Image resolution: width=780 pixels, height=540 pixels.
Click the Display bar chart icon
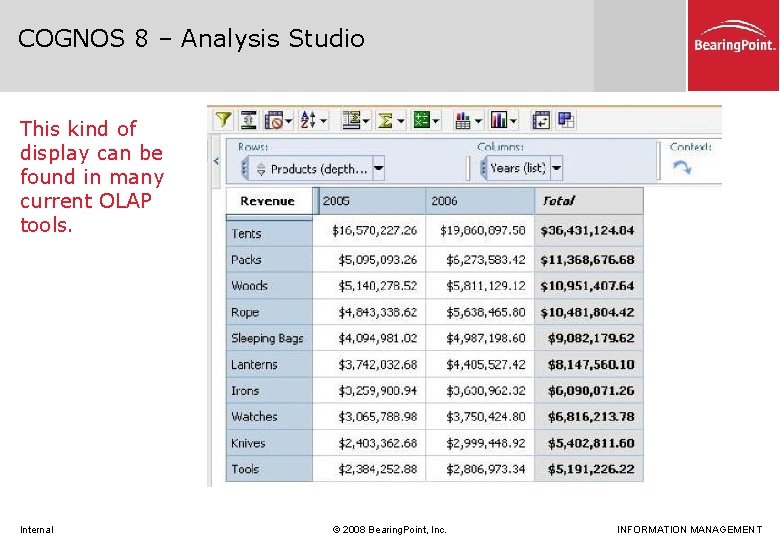click(x=498, y=120)
